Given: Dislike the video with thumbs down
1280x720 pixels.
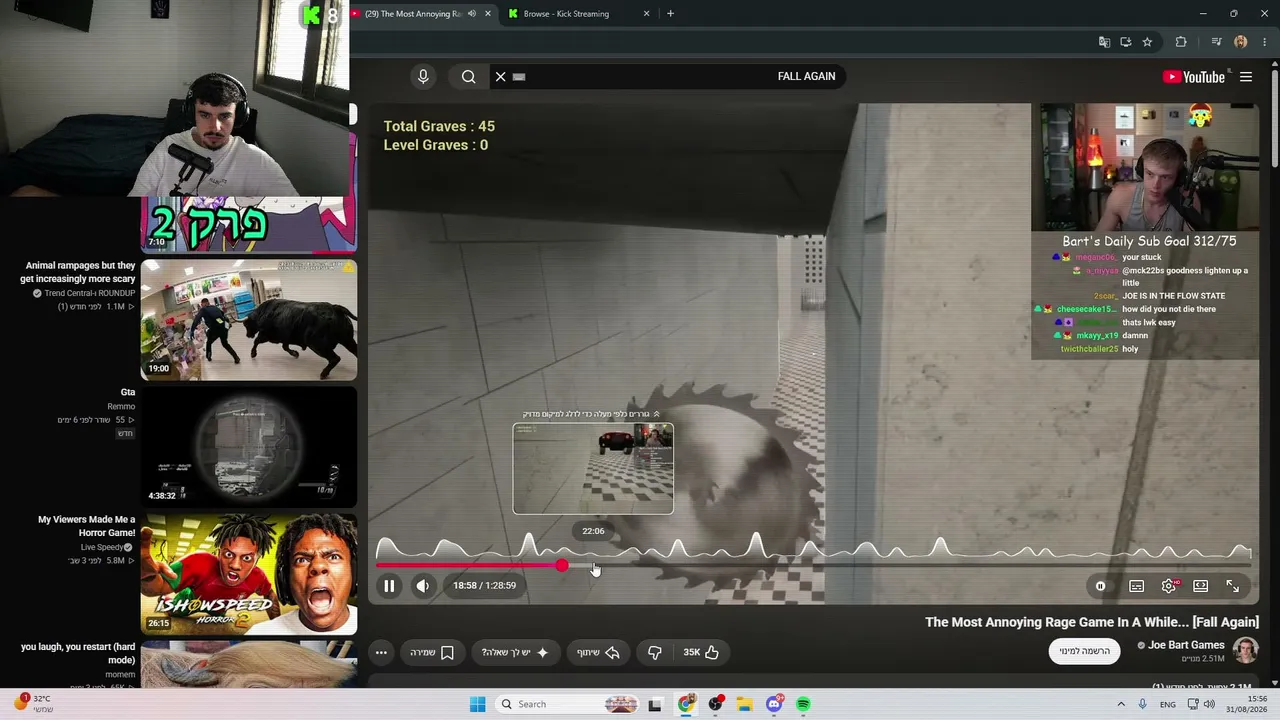Looking at the screenshot, I should click(x=655, y=652).
